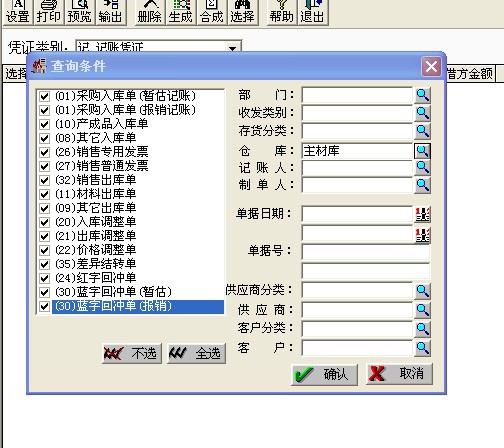Toggle (27)销售普通发票 checkbox
The height and width of the screenshot is (448, 504).
point(44,166)
